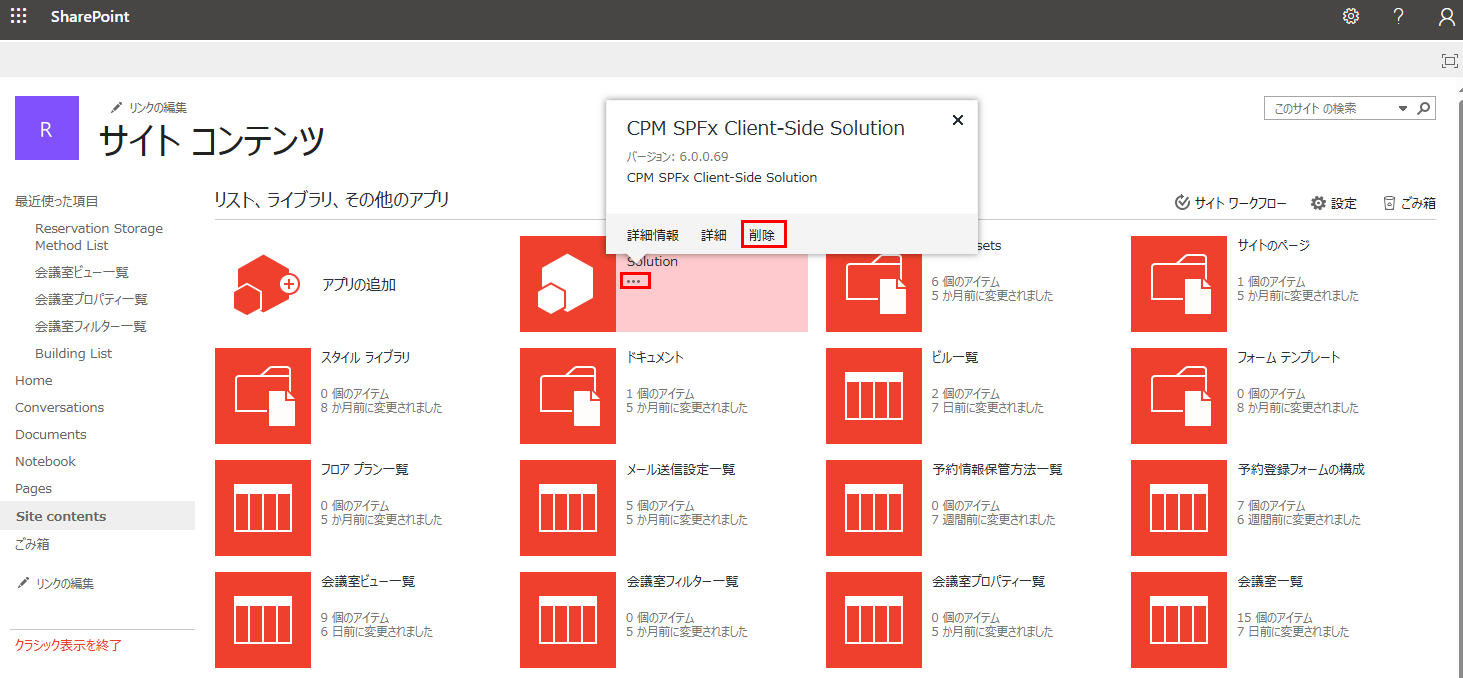Open the 予約登録フォームの構成 title link
Image resolution: width=1463 pixels, height=678 pixels.
point(1301,469)
